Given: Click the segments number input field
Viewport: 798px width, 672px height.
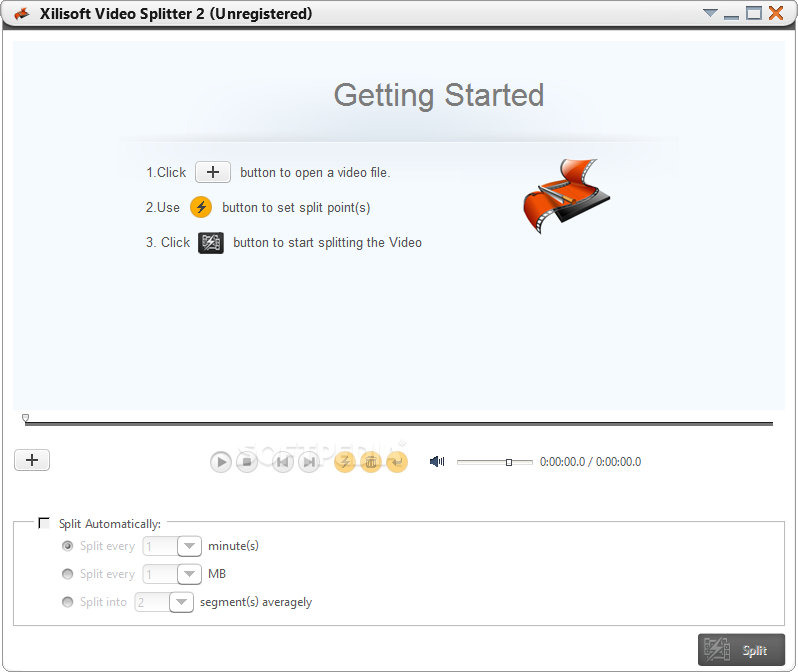Looking at the screenshot, I should click(x=152, y=602).
